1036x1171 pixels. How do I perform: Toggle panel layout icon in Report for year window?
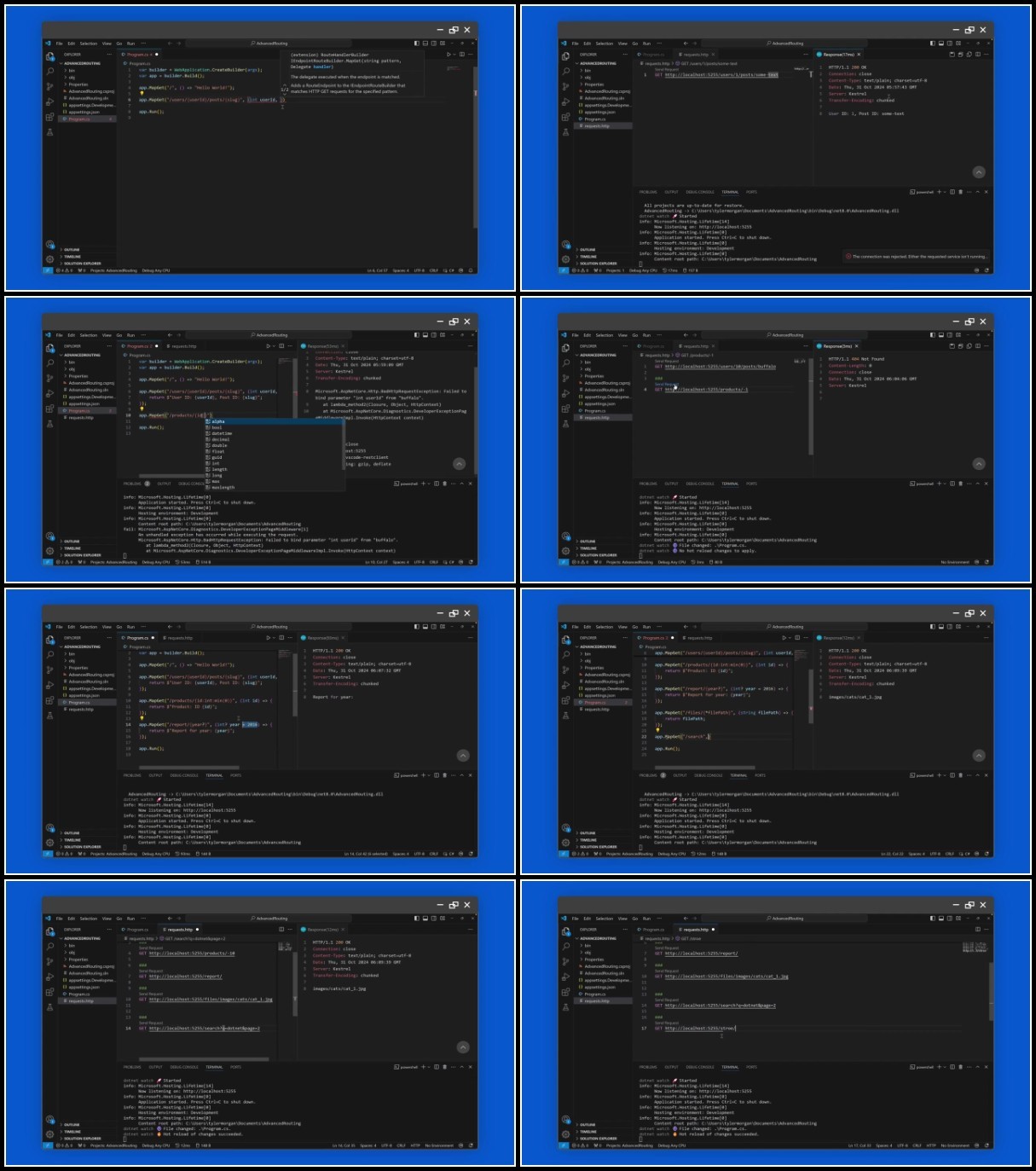[425, 627]
